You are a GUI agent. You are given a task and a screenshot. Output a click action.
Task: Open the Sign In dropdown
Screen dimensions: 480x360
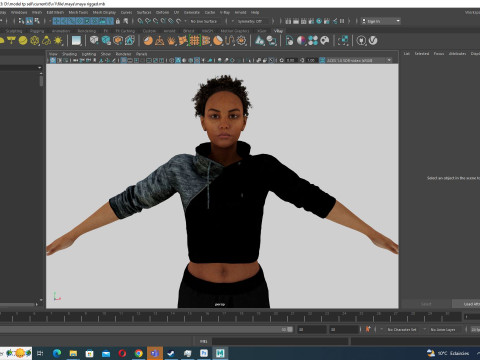click(x=381, y=21)
